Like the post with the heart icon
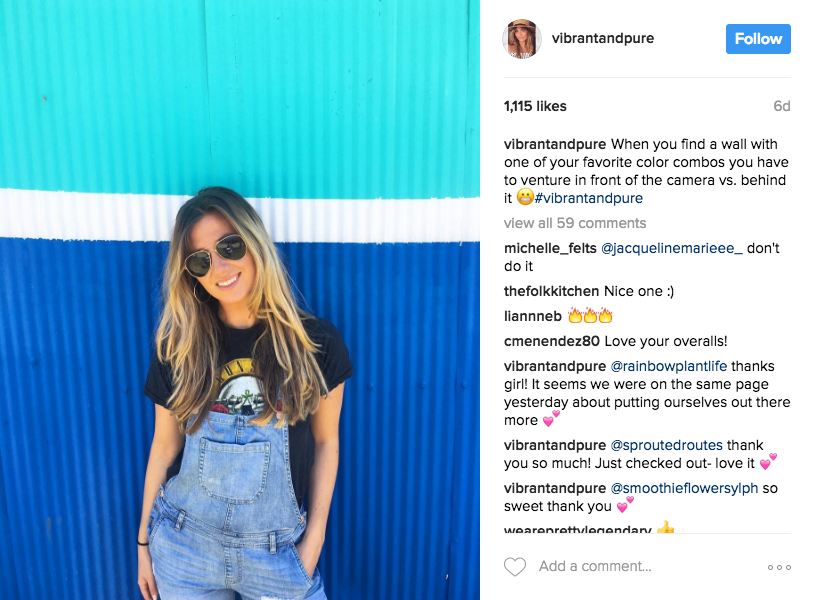The height and width of the screenshot is (600, 815). click(x=515, y=566)
